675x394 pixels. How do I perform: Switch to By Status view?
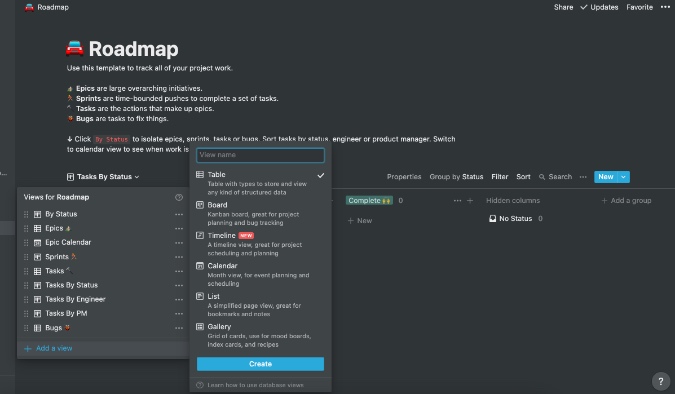click(61, 214)
